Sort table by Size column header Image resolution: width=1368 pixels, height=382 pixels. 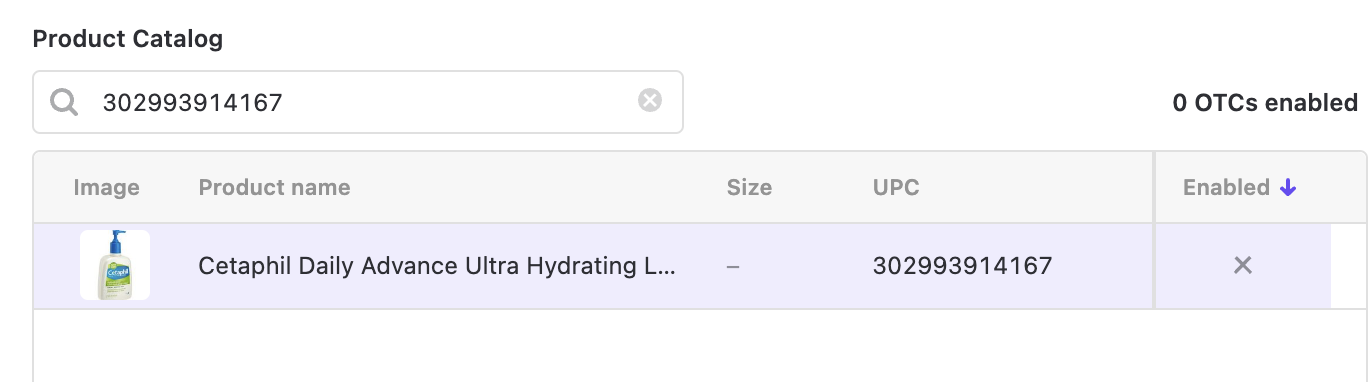749,187
